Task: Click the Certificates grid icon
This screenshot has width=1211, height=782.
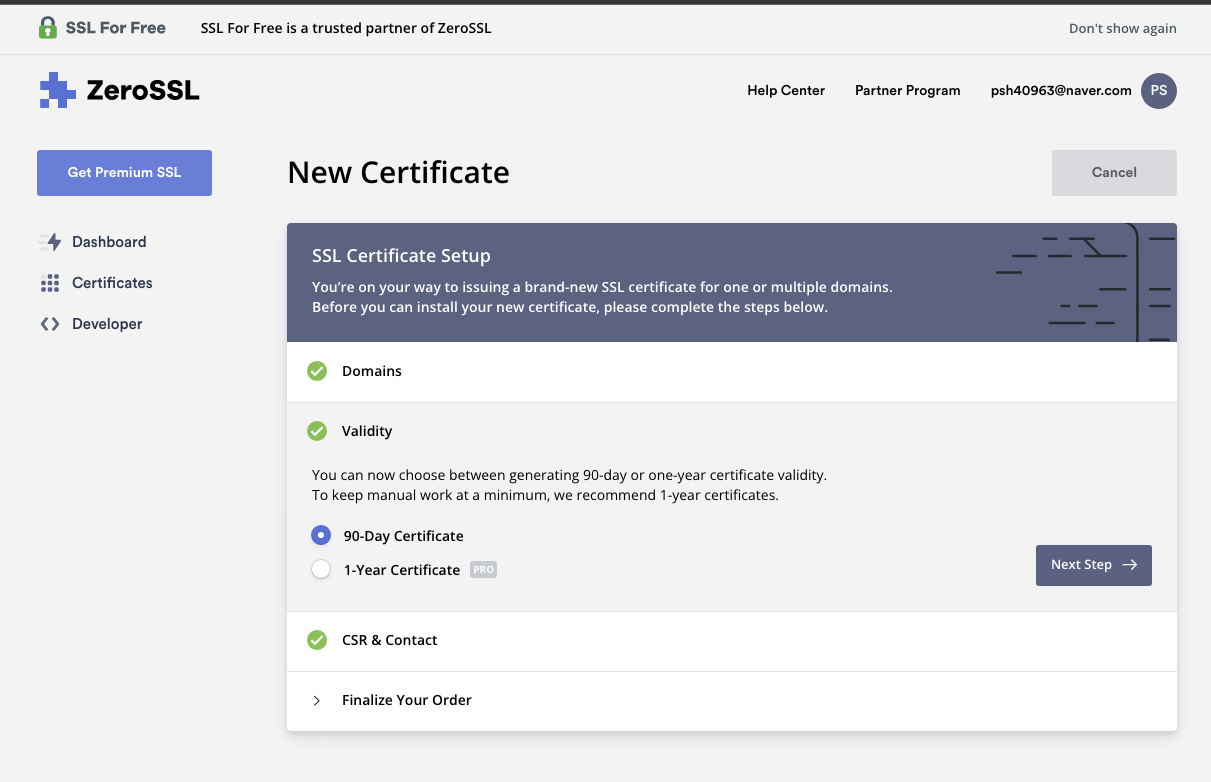Action: pos(50,283)
